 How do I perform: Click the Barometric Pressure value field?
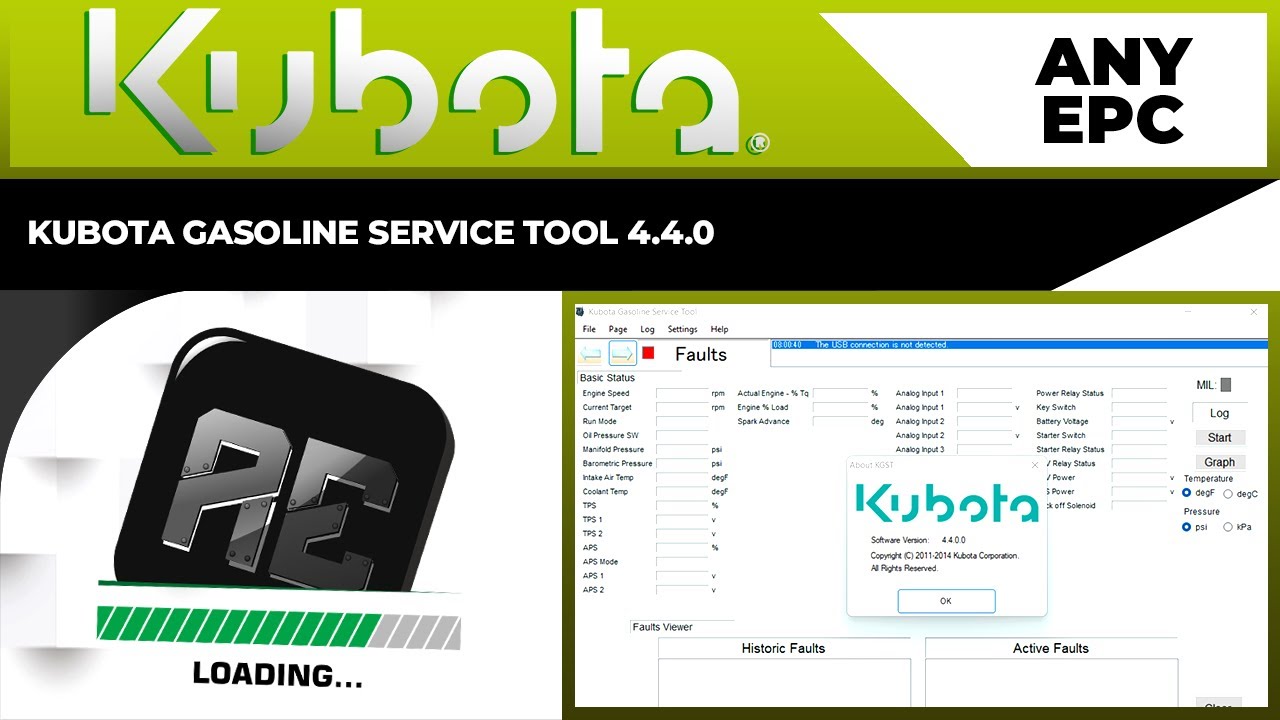pyautogui.click(x=682, y=464)
